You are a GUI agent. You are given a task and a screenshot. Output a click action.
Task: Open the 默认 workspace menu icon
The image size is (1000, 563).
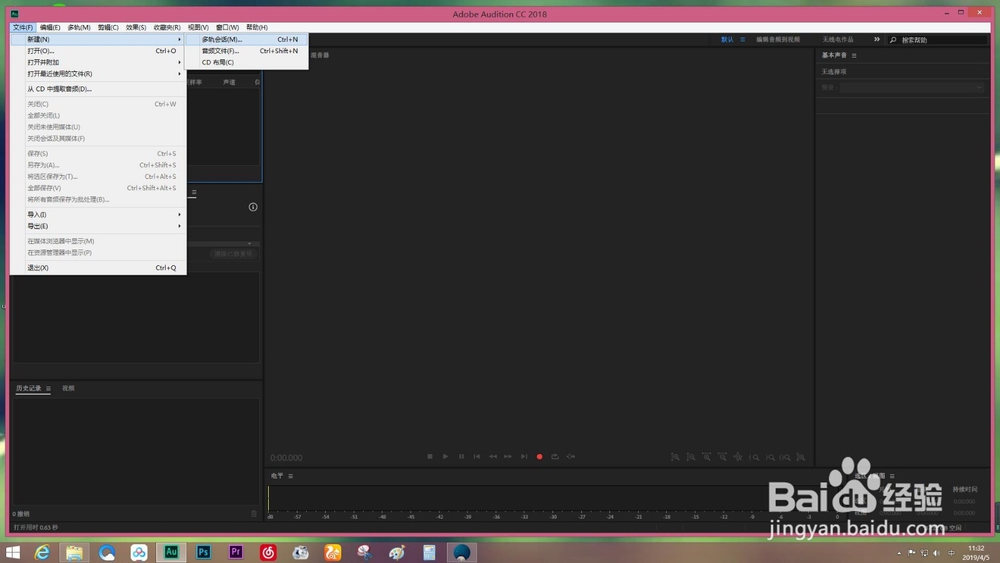[x=742, y=40]
